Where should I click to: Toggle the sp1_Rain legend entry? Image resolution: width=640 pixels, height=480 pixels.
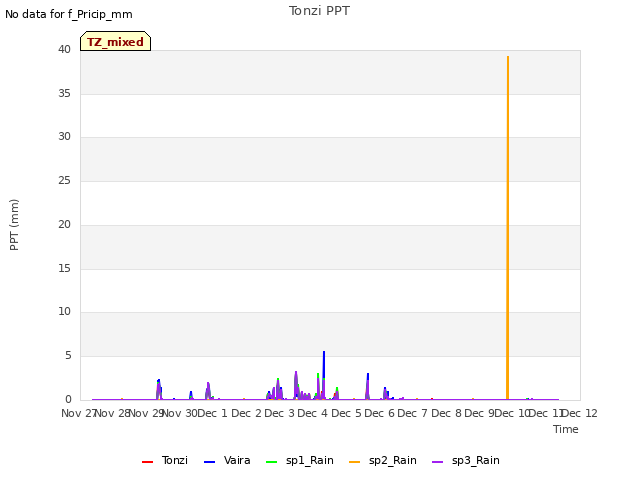click(300, 461)
